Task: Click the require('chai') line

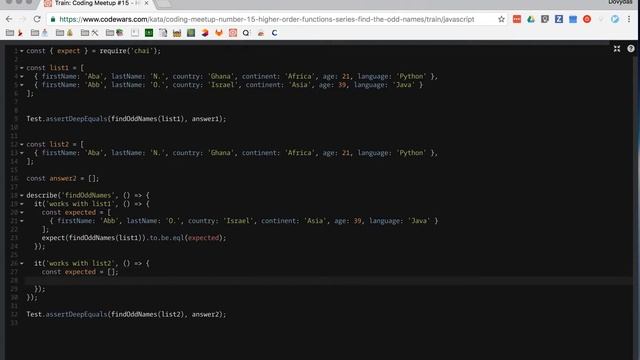Action: (x=93, y=51)
